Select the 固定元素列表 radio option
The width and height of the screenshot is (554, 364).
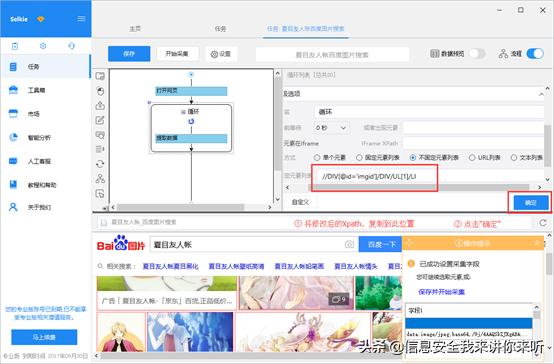tap(378, 158)
